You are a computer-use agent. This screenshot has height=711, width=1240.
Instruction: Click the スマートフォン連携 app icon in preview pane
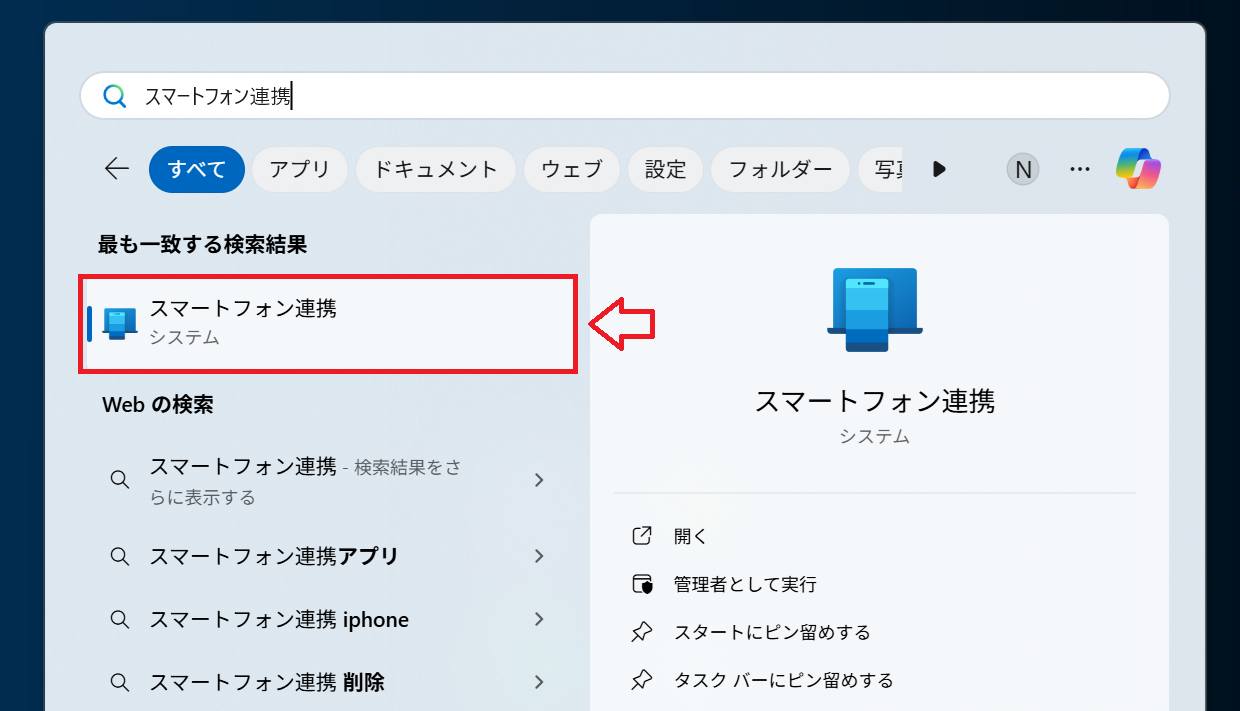coord(873,308)
